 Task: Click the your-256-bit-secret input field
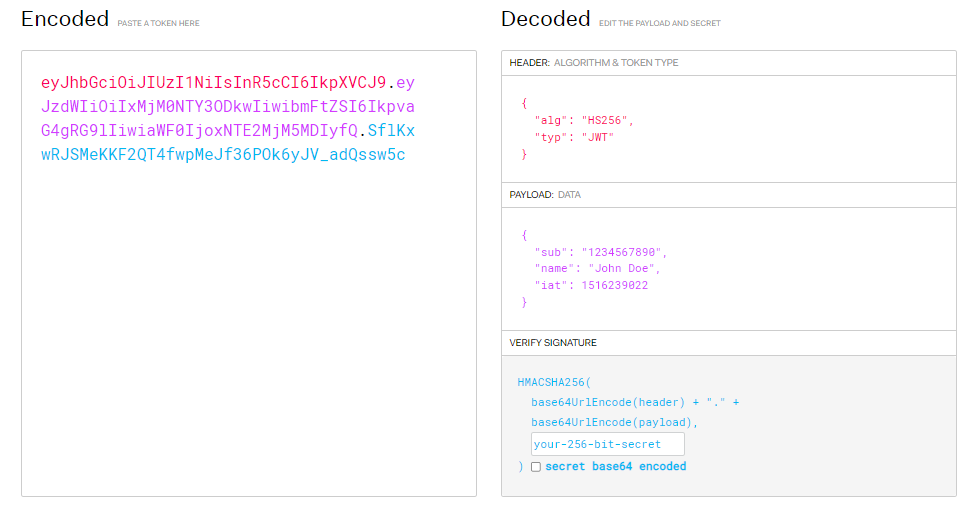607,444
